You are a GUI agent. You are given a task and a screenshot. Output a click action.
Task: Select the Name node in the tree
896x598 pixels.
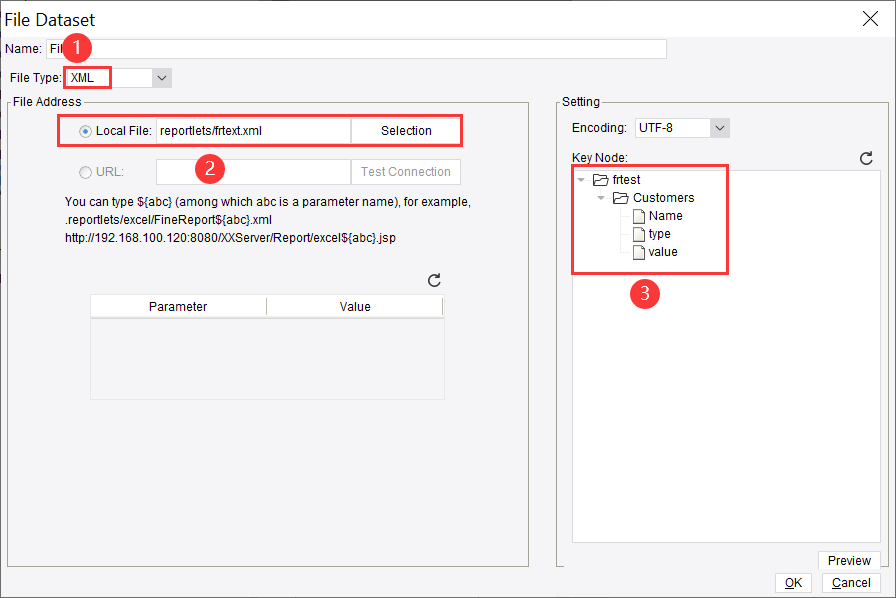(665, 215)
